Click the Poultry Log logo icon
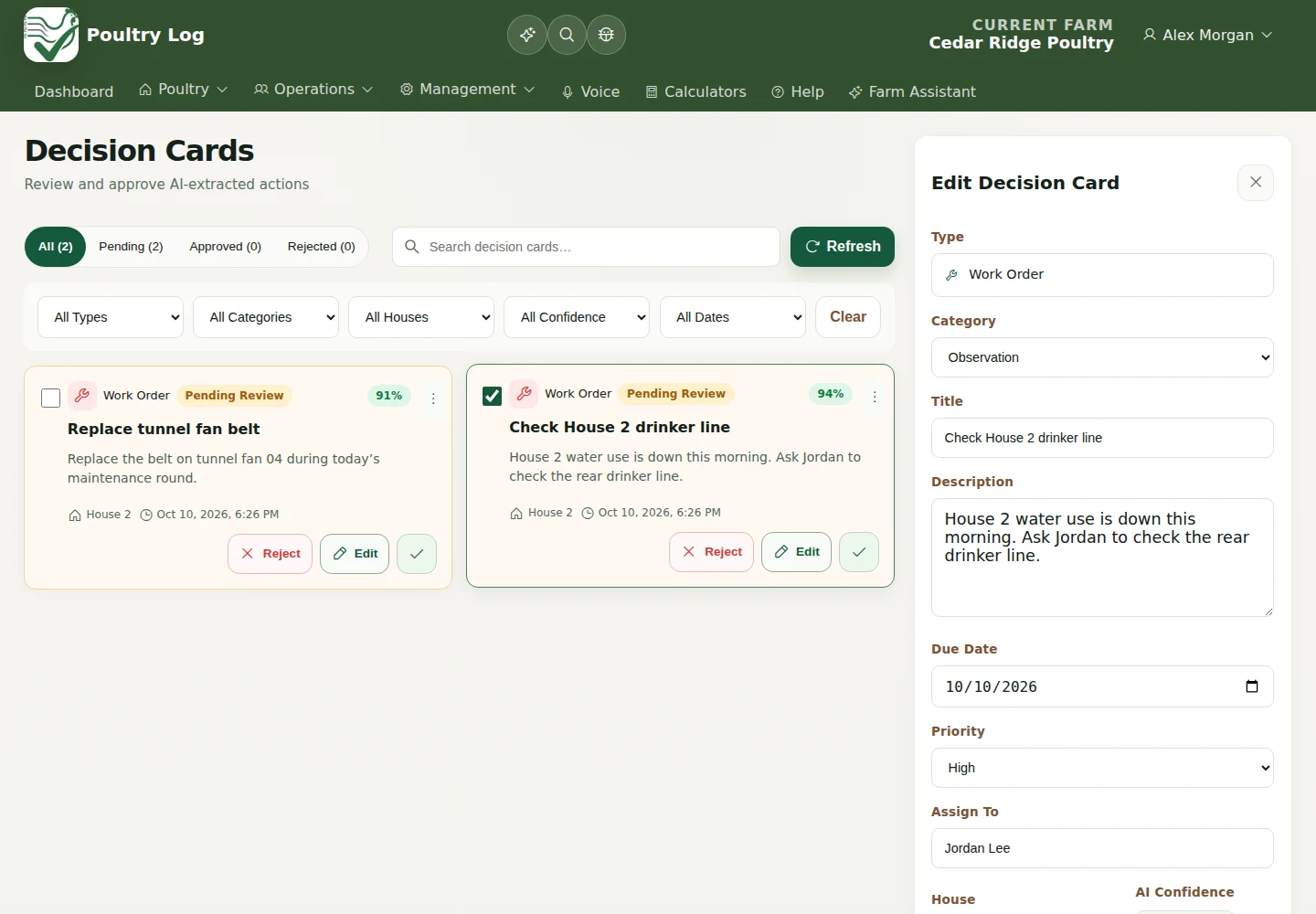This screenshot has width=1316, height=914. pos(51,35)
